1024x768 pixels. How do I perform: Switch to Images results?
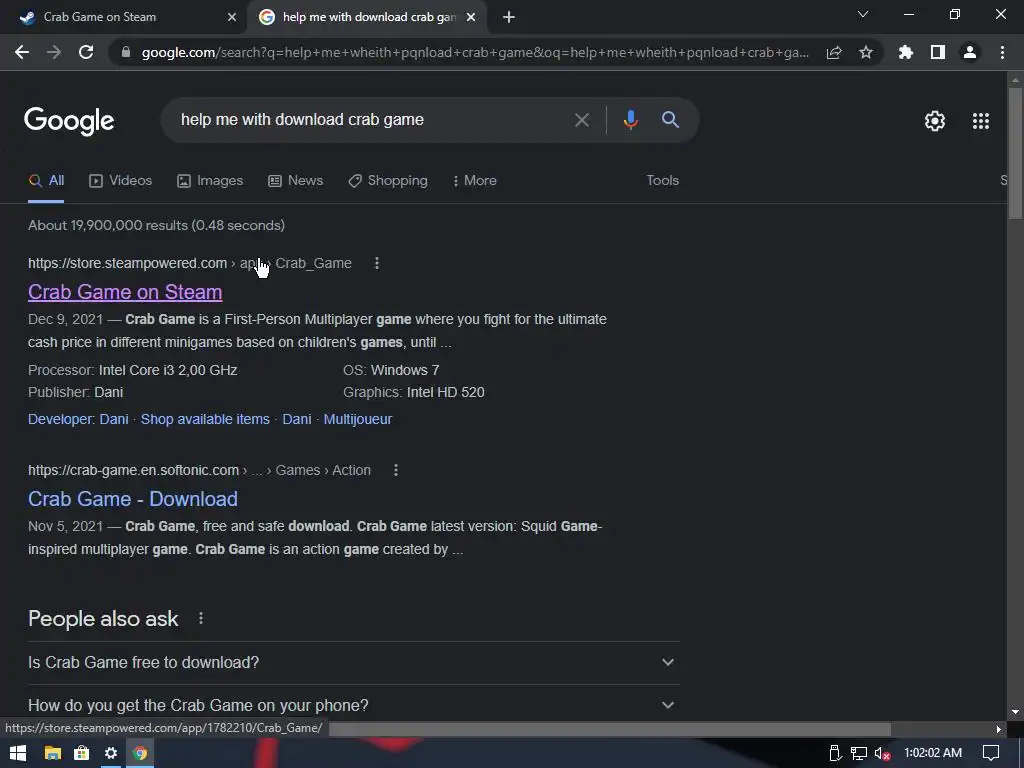point(210,181)
